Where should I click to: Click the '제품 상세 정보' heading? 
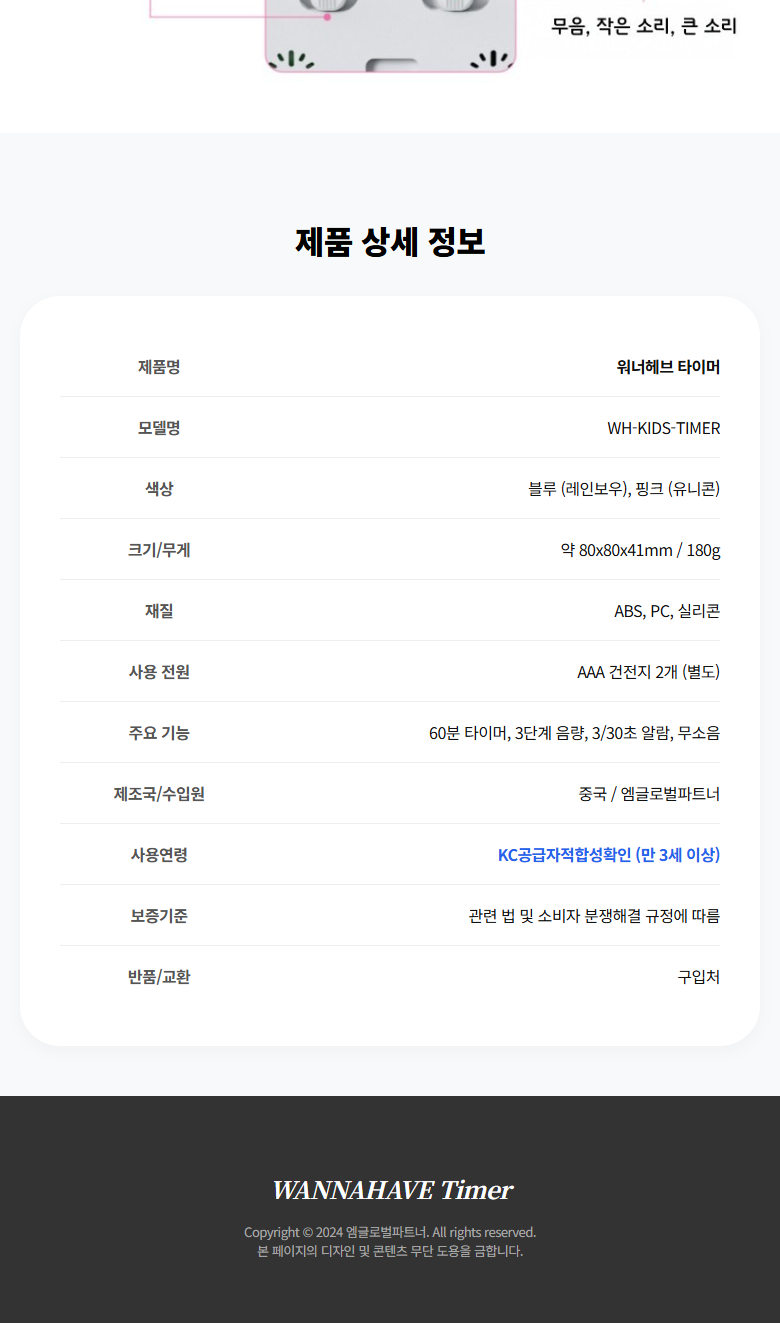390,242
